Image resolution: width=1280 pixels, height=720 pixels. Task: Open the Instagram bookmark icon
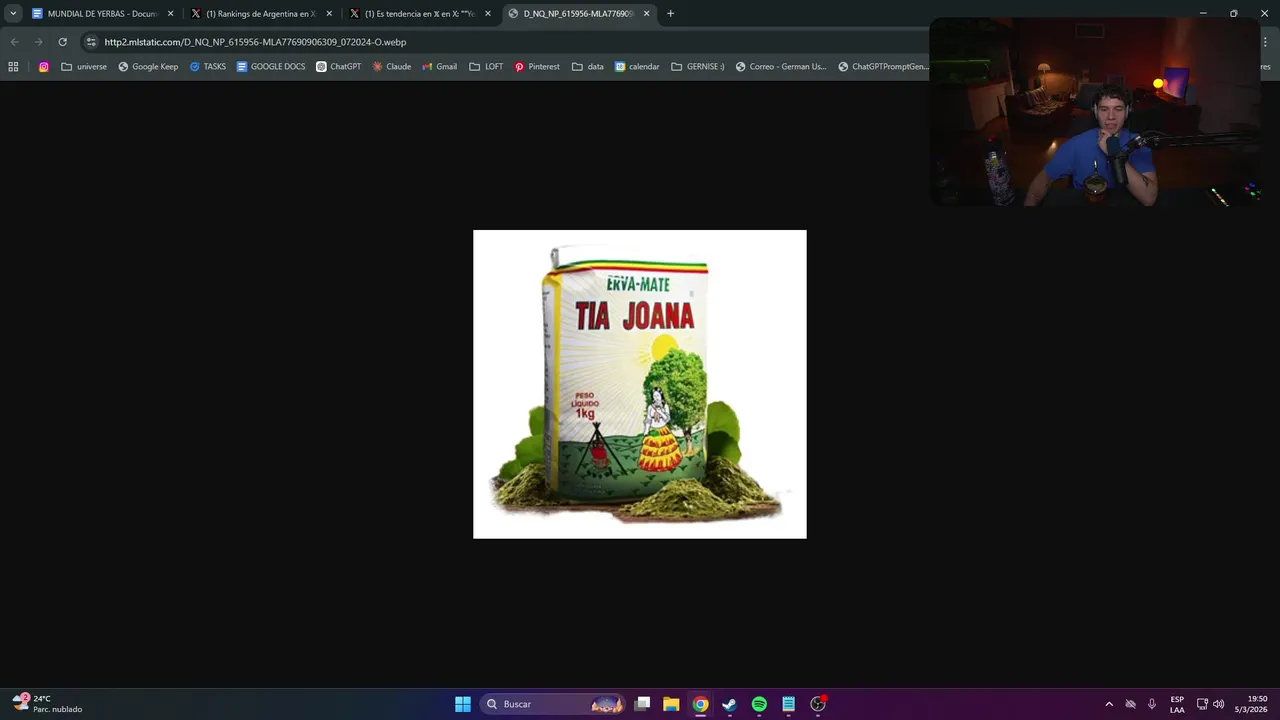point(44,67)
